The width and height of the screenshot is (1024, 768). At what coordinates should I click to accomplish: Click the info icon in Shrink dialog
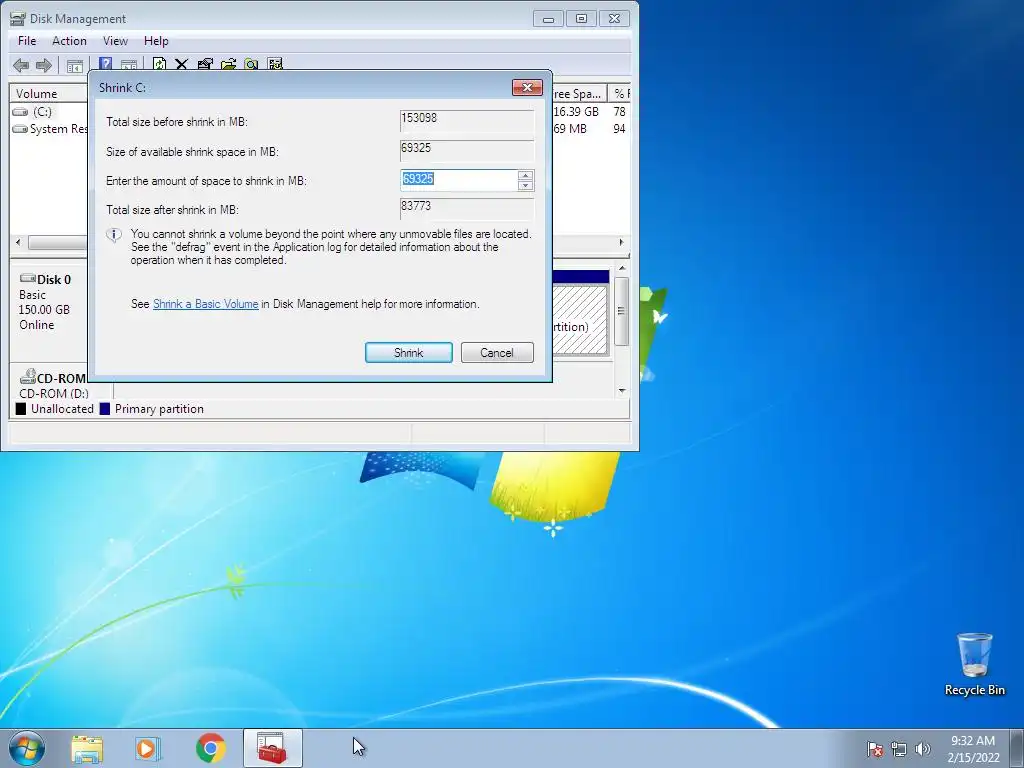[114, 234]
